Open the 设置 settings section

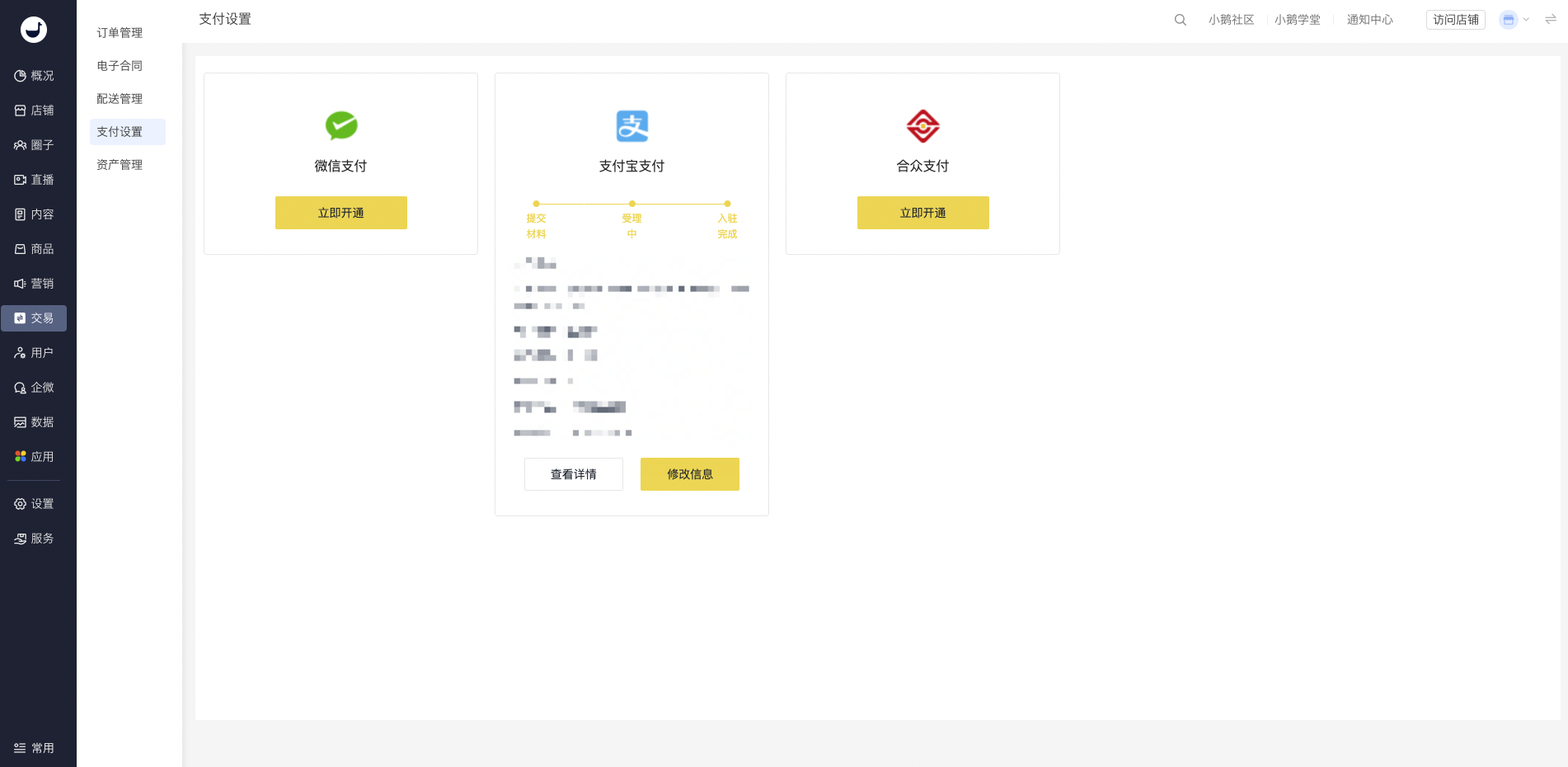point(34,504)
